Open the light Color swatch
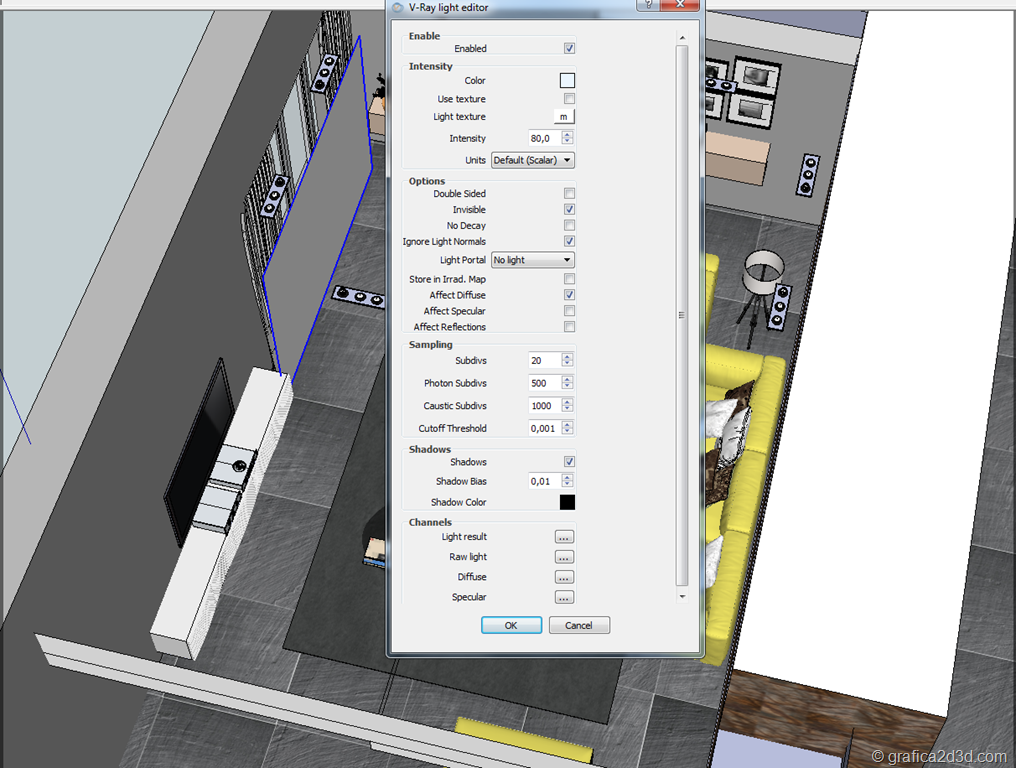1016x768 pixels. [567, 81]
